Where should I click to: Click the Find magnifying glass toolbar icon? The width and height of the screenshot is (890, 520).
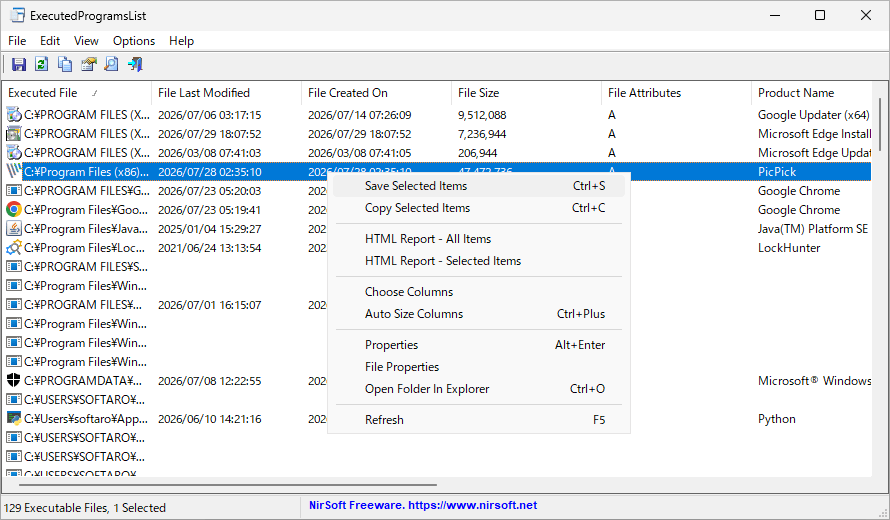pyautogui.click(x=112, y=64)
